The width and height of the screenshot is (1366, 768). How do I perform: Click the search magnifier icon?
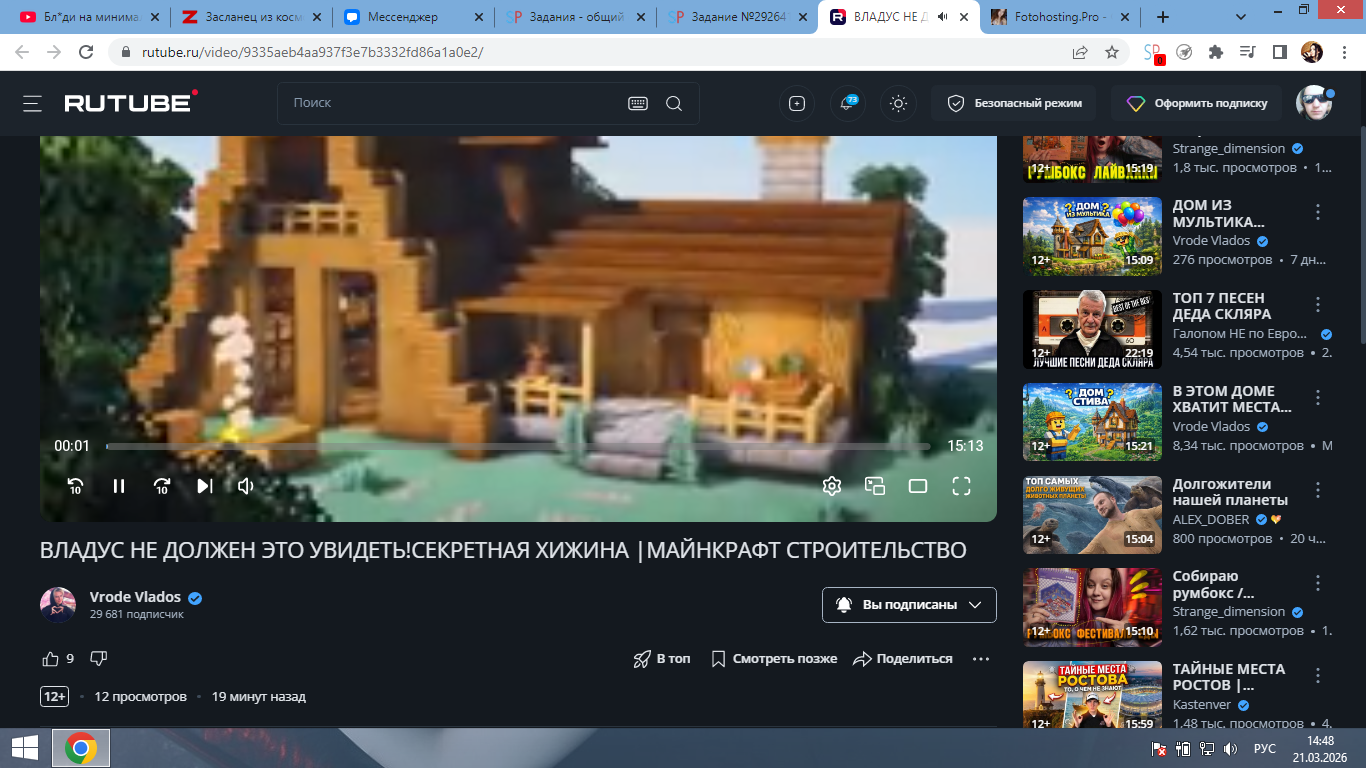click(x=674, y=103)
